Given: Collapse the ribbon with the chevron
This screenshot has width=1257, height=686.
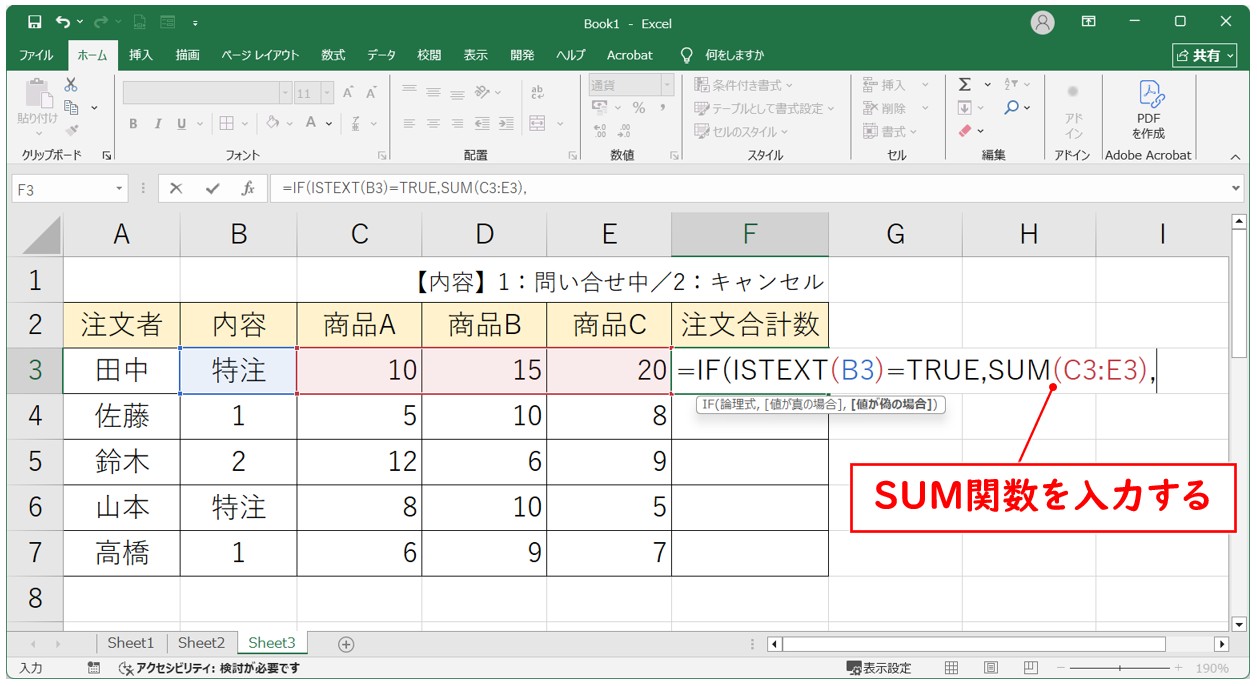Looking at the screenshot, I should [x=1235, y=156].
